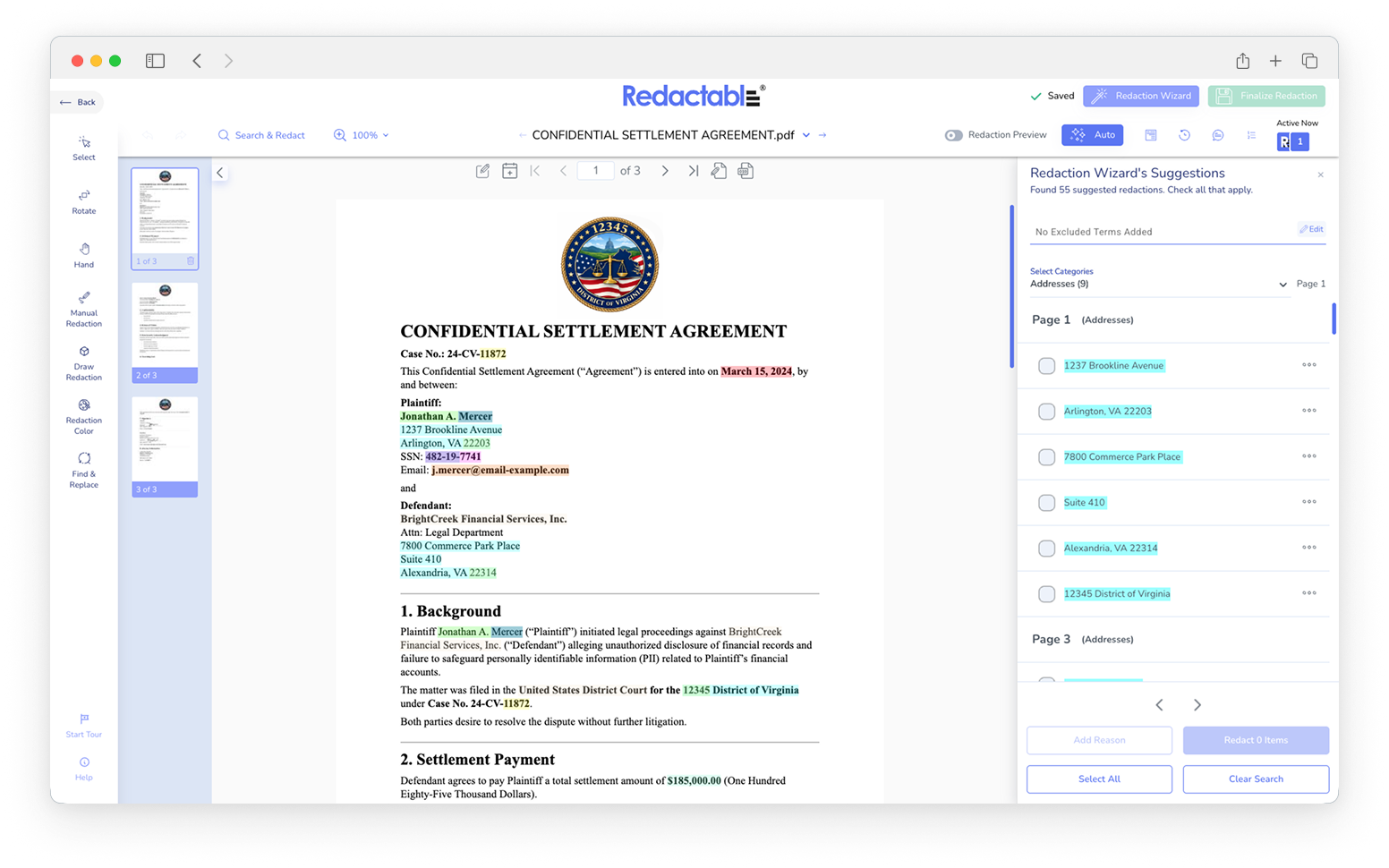Click the add page calendar-style icon
Image resolution: width=1389 pixels, height=868 pixels.
coord(509,171)
